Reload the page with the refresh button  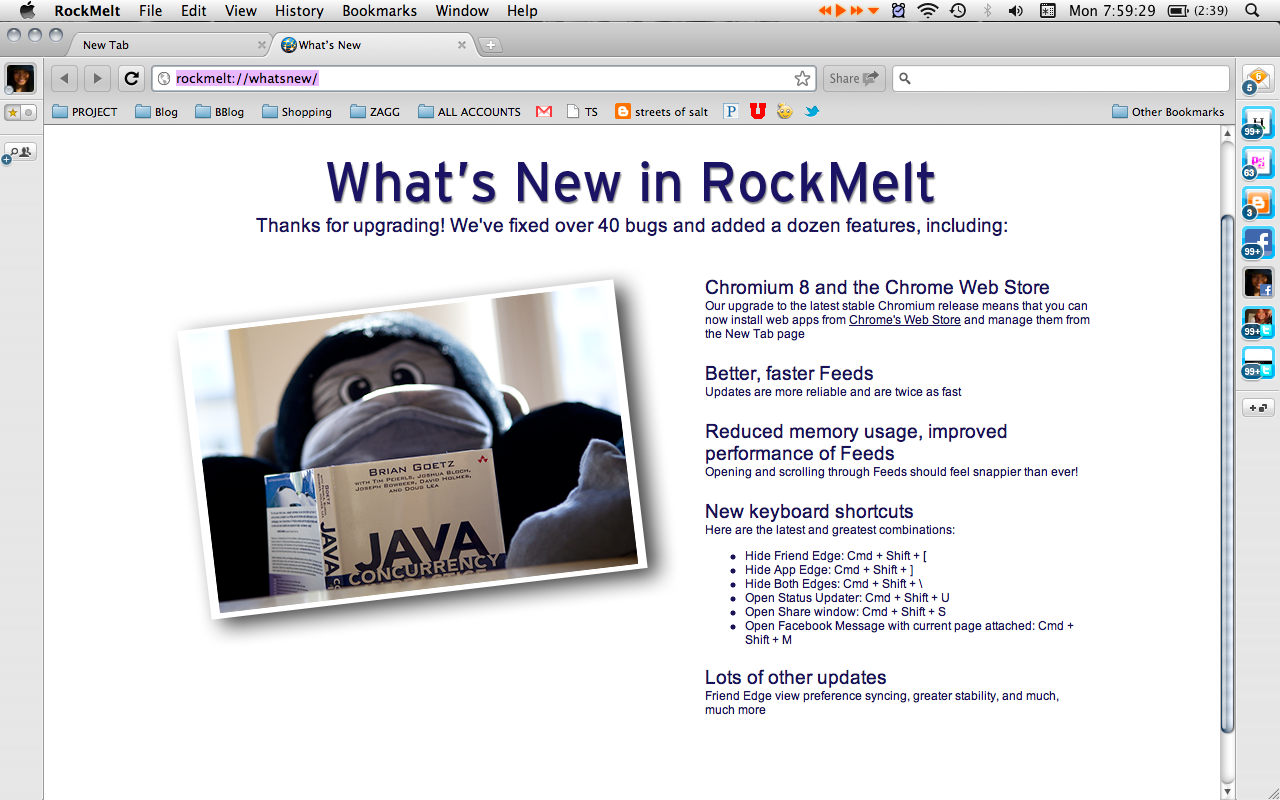pyautogui.click(x=131, y=78)
